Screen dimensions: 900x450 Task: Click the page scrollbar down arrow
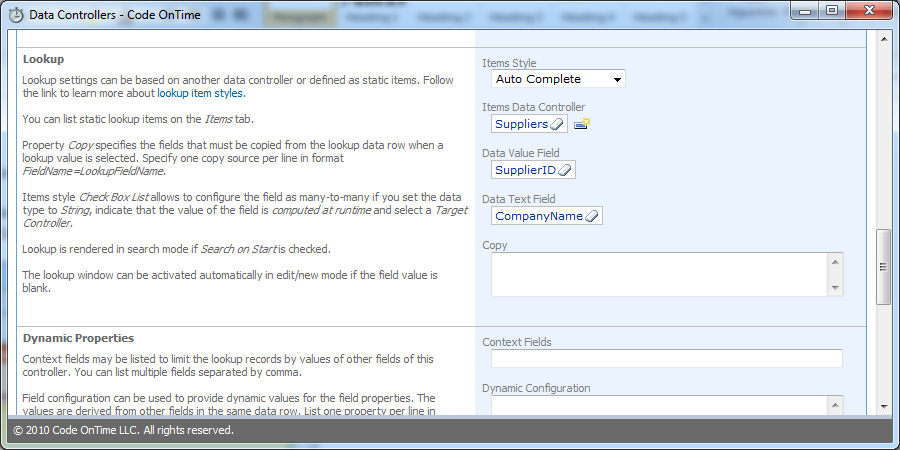click(x=884, y=406)
